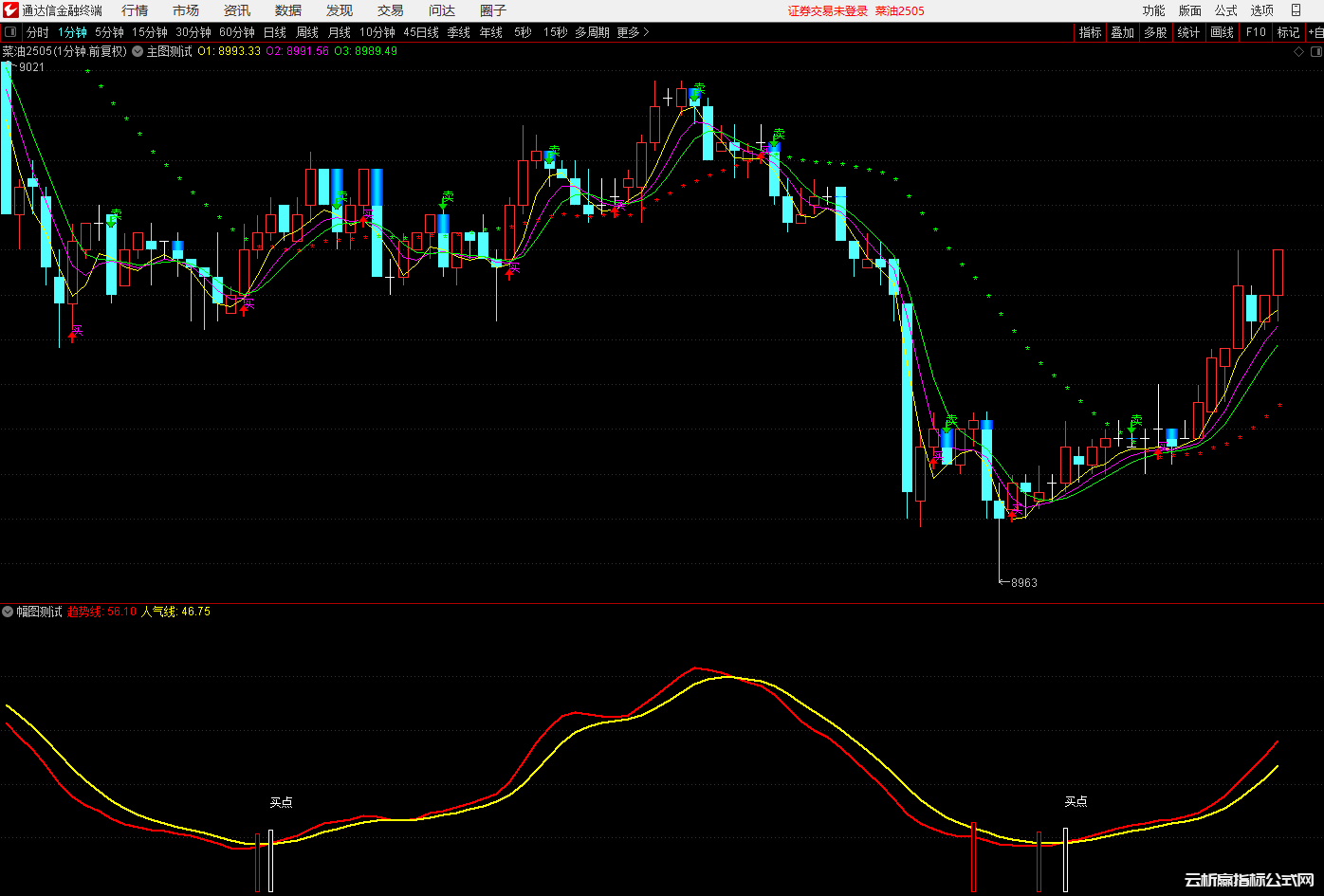Viewport: 1324px width, 896px height.
Task: Switch to the 日线 period
Action: pyautogui.click(x=274, y=32)
